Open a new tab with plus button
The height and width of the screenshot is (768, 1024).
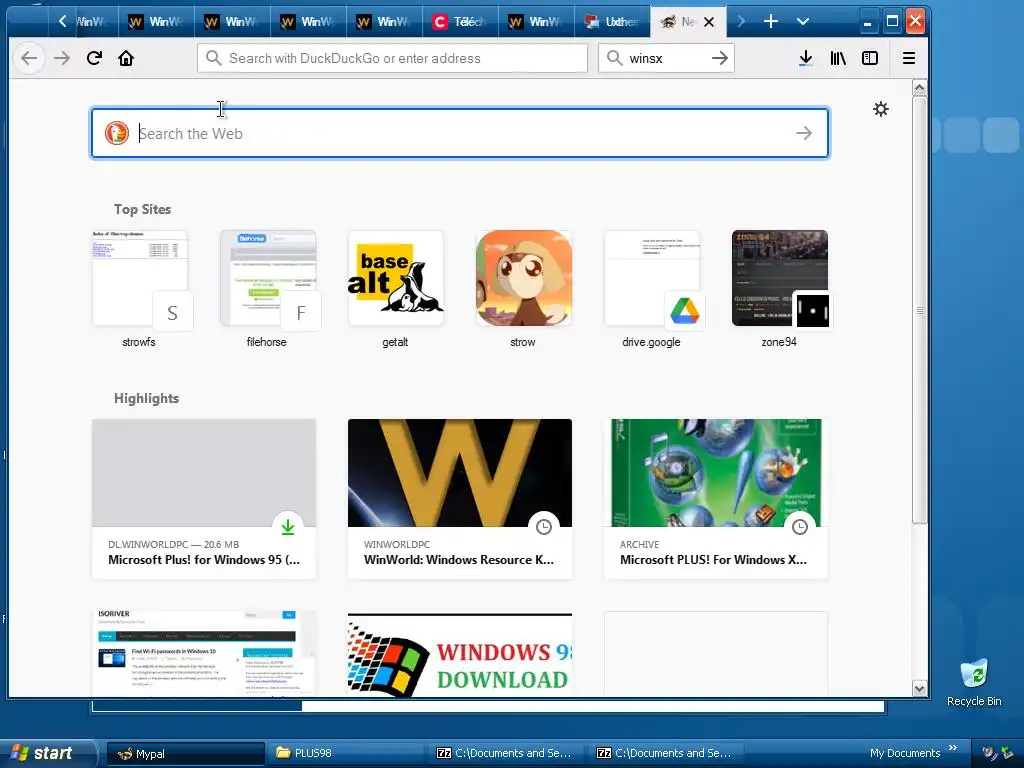point(771,22)
